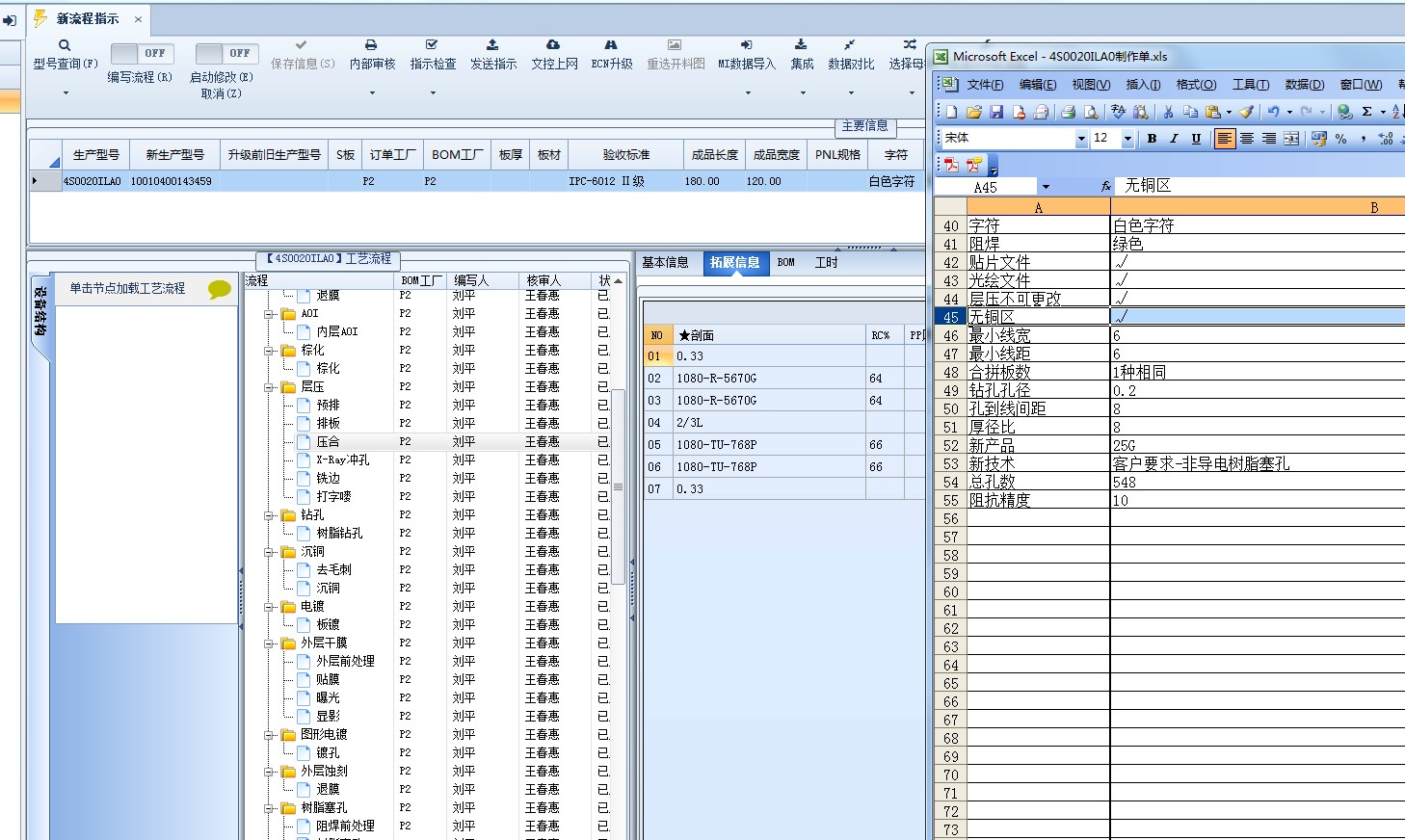Click Excel Format Painter brush icon
Viewport: 1405px width, 840px height.
(x=1246, y=112)
